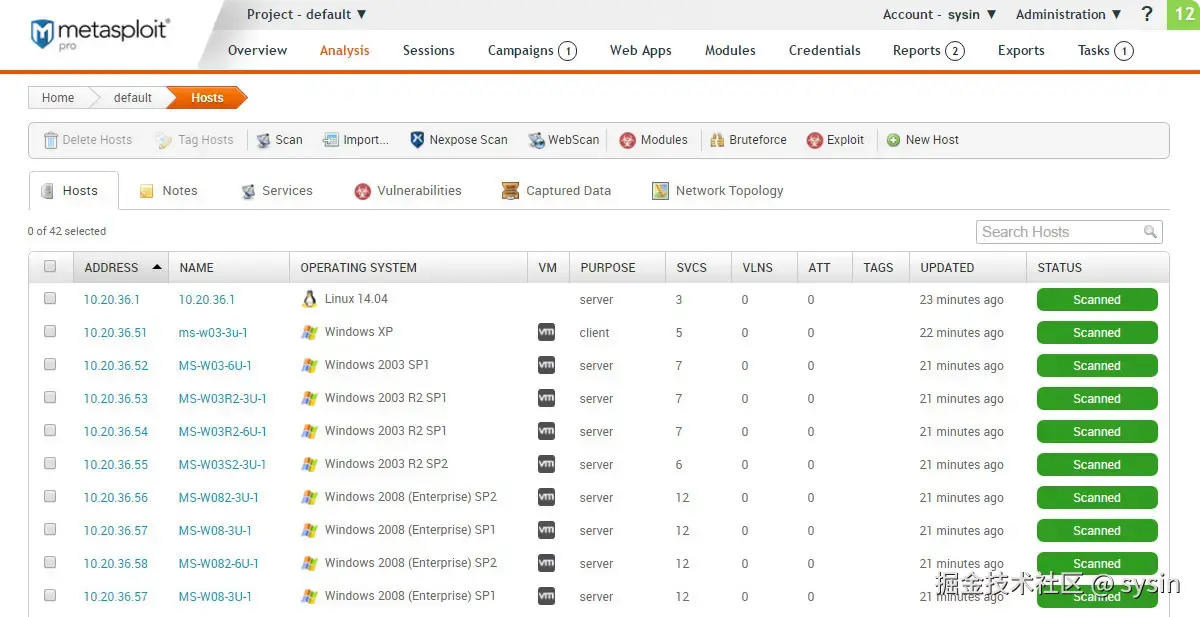Go to the Sessions menu

click(x=429, y=50)
